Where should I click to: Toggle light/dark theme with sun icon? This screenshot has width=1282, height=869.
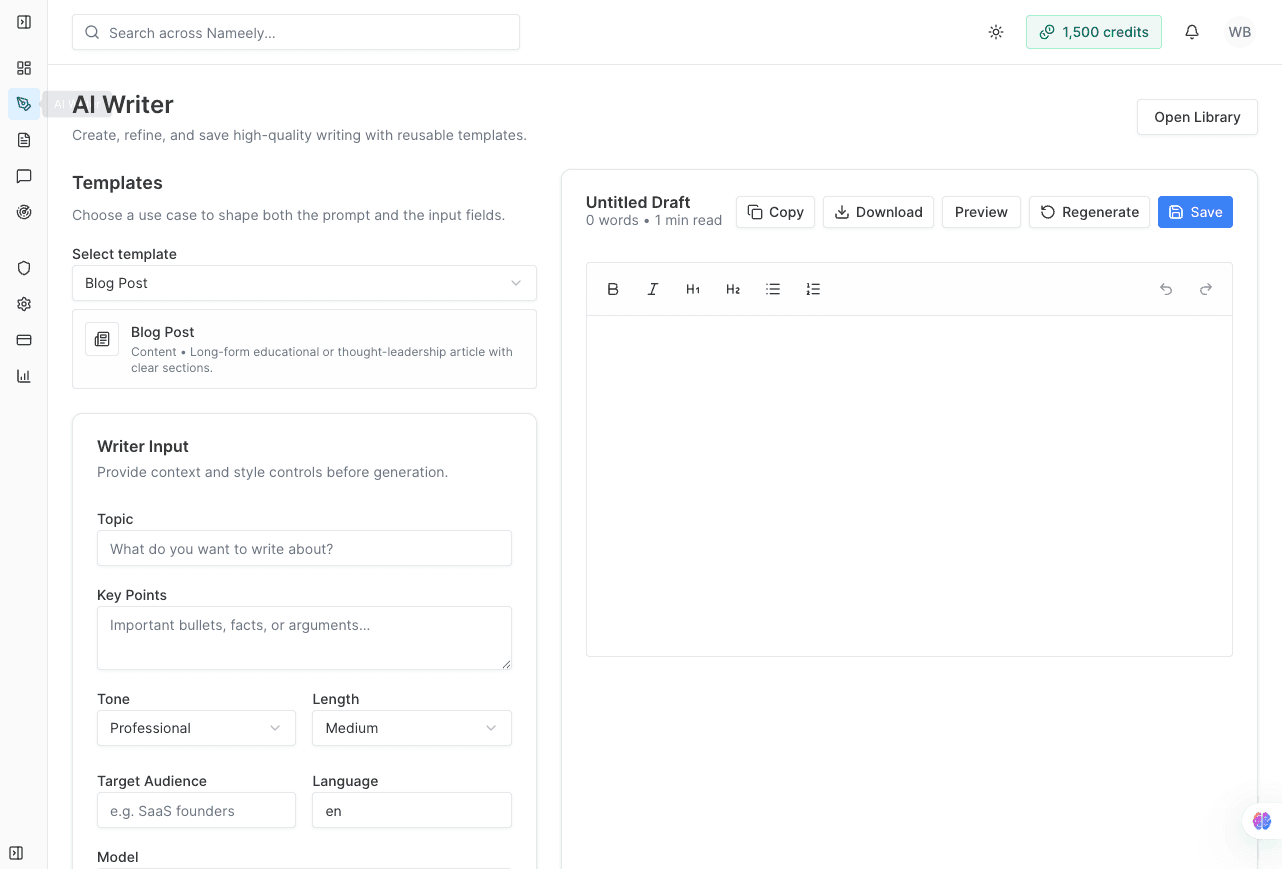point(996,32)
